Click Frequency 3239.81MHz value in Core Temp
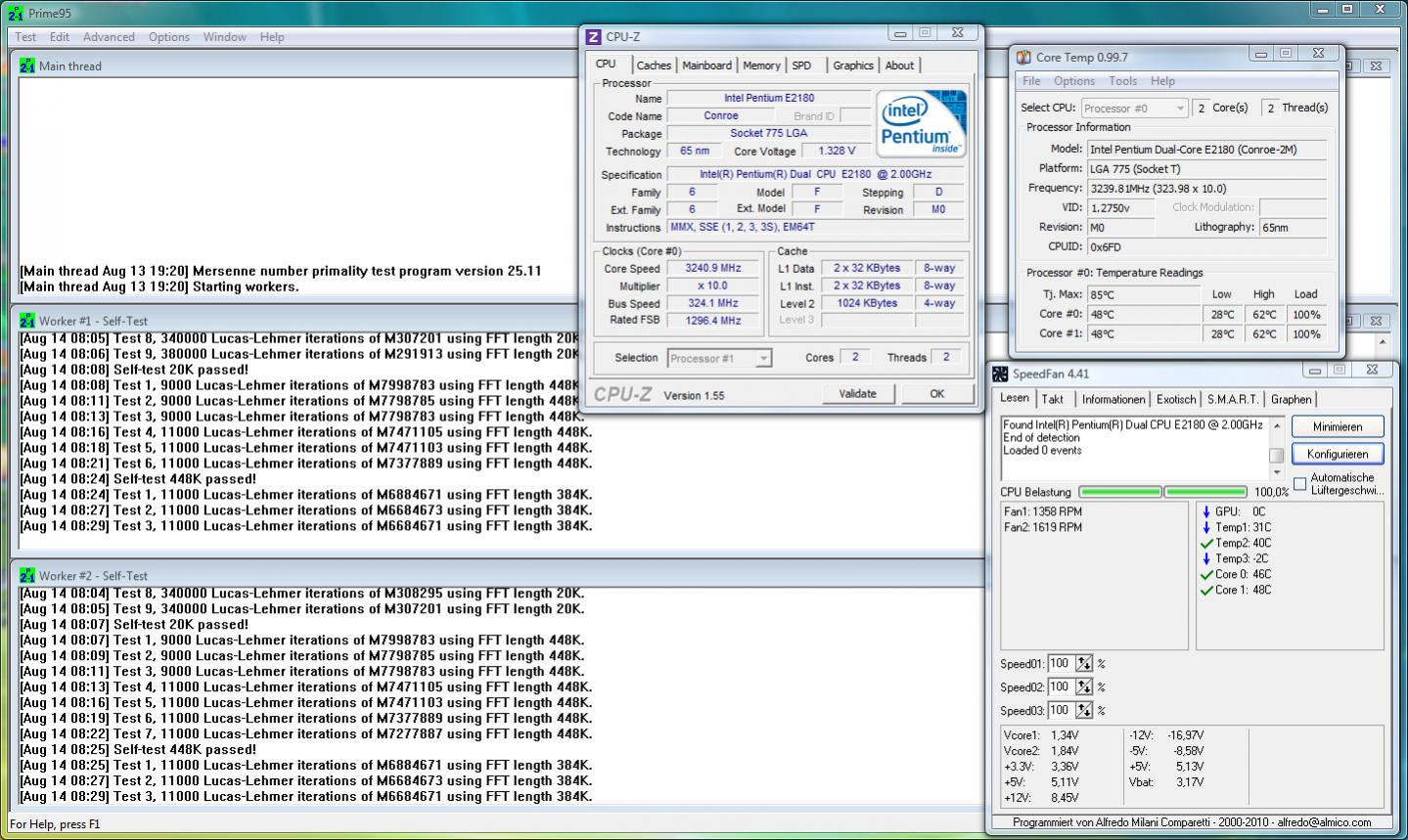 tap(1207, 188)
